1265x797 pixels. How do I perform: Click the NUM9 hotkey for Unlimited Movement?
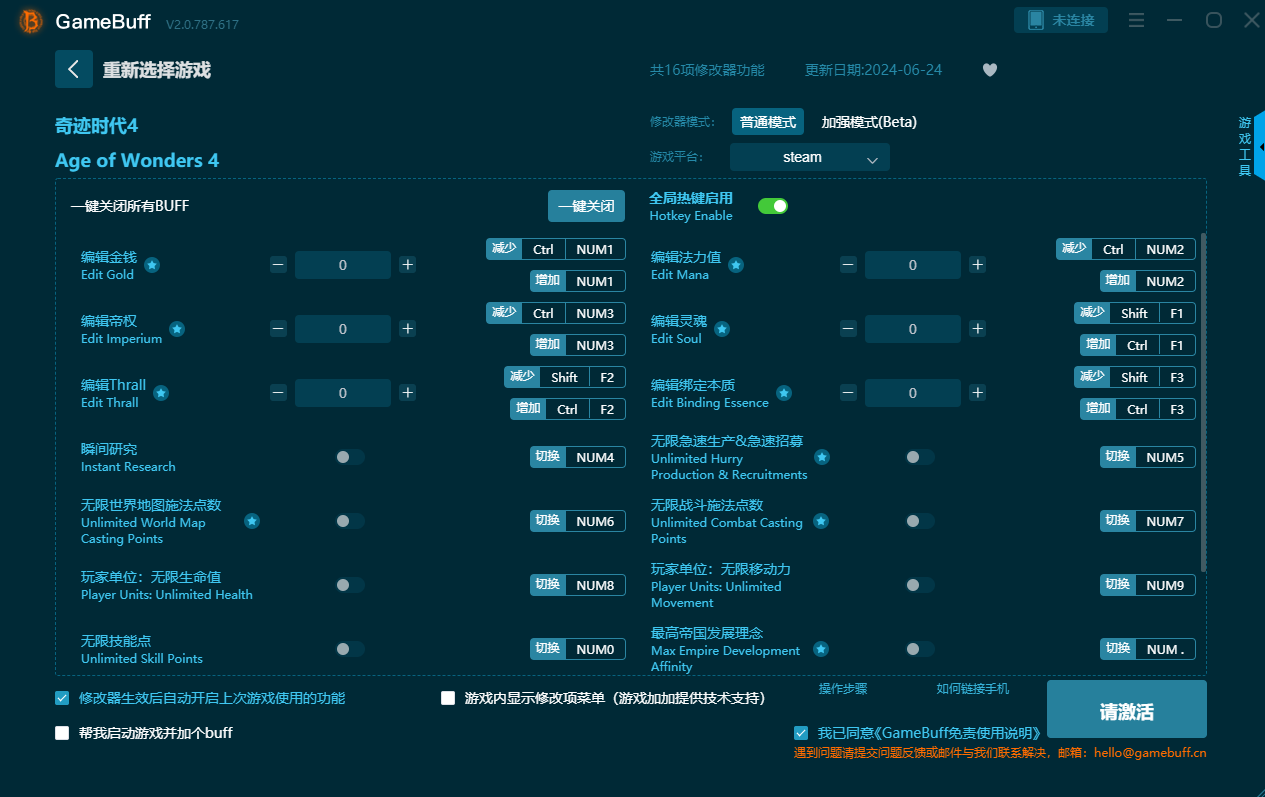[x=1148, y=585]
